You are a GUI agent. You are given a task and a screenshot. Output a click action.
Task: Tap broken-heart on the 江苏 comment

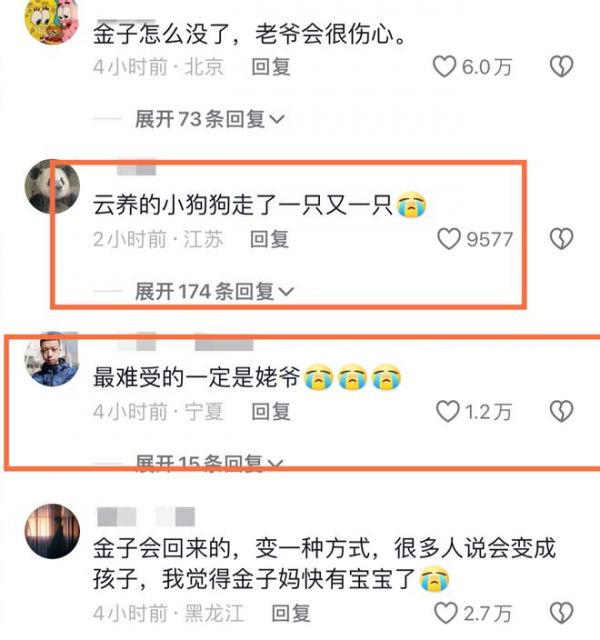tap(562, 239)
